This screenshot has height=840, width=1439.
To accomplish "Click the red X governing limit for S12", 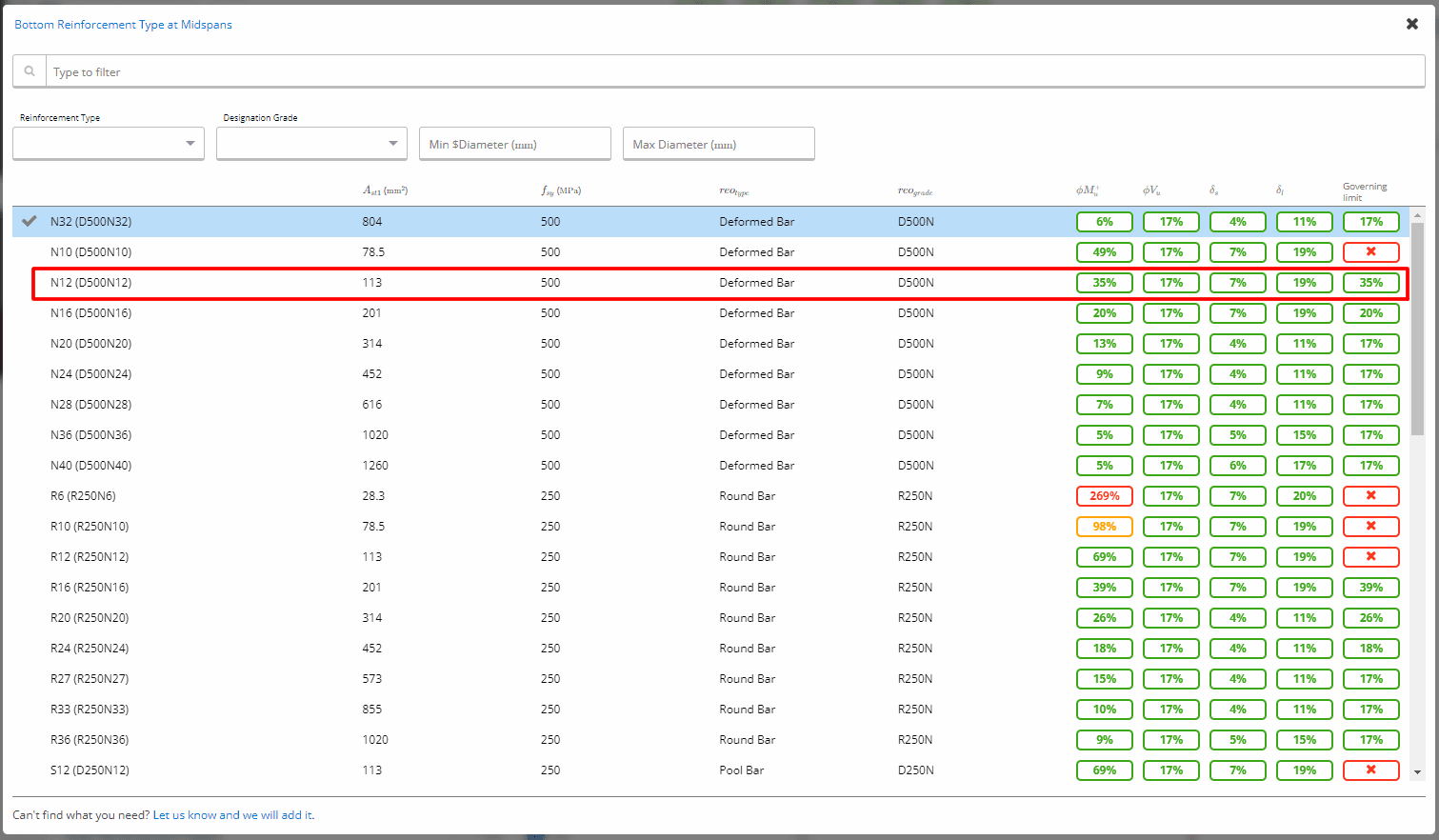I will tap(1371, 770).
